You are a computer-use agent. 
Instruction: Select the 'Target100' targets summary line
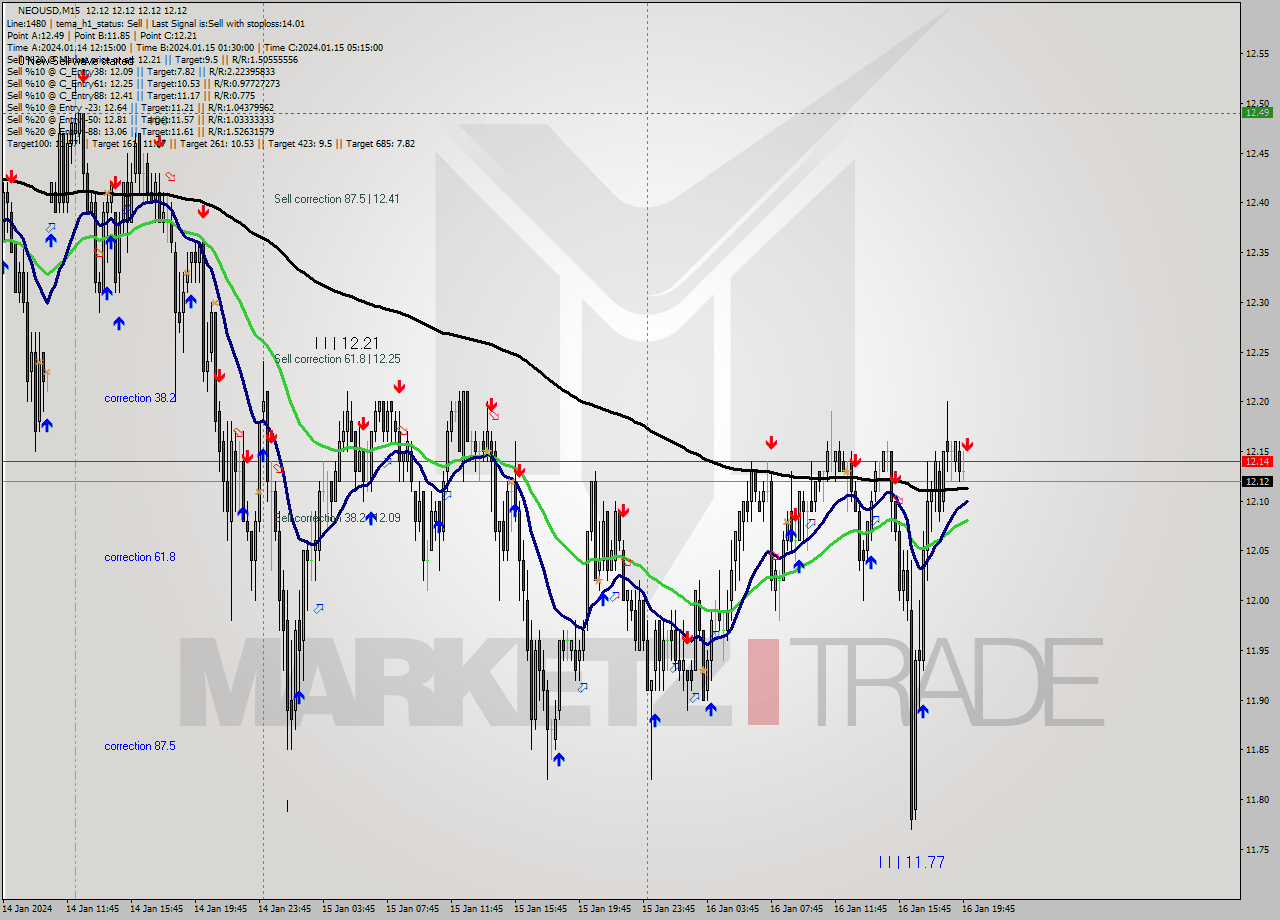coord(210,143)
